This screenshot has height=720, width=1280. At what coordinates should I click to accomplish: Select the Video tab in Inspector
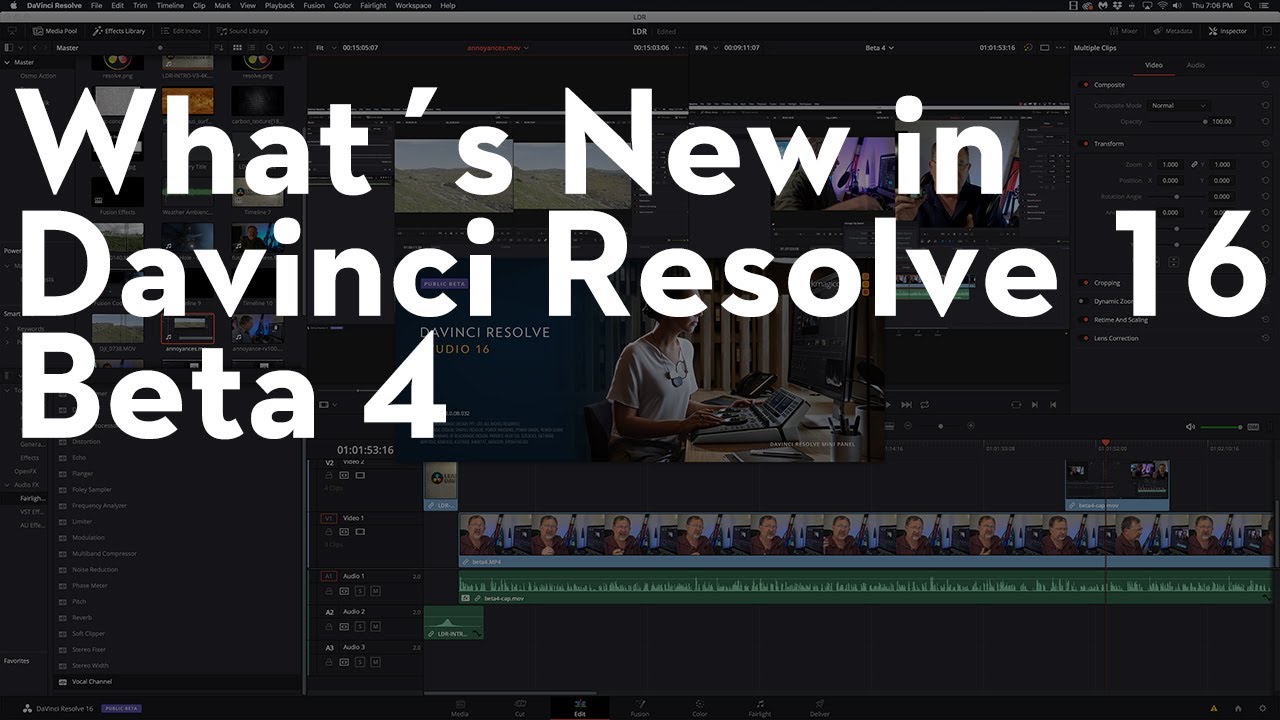tap(1153, 65)
